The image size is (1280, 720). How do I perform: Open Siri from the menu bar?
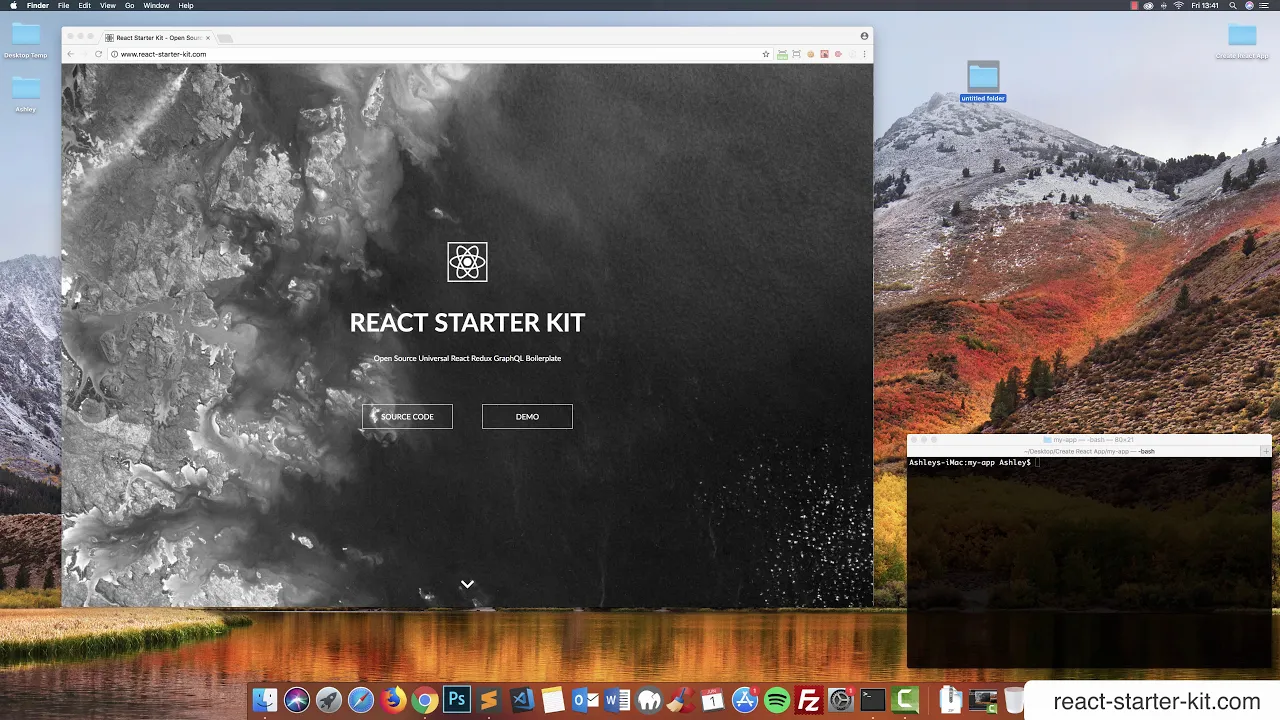pos(1250,6)
